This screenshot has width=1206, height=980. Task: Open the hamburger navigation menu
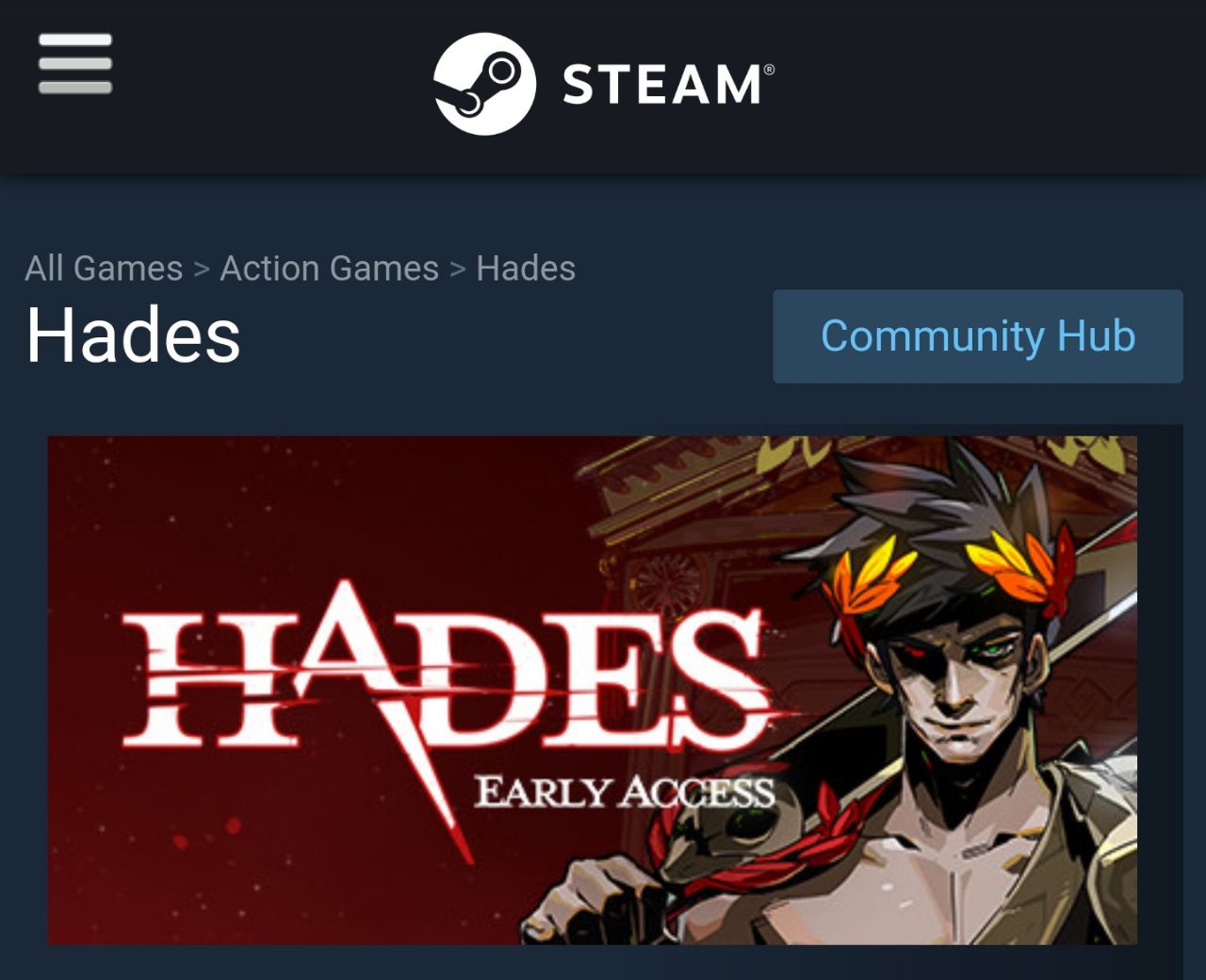pyautogui.click(x=75, y=63)
